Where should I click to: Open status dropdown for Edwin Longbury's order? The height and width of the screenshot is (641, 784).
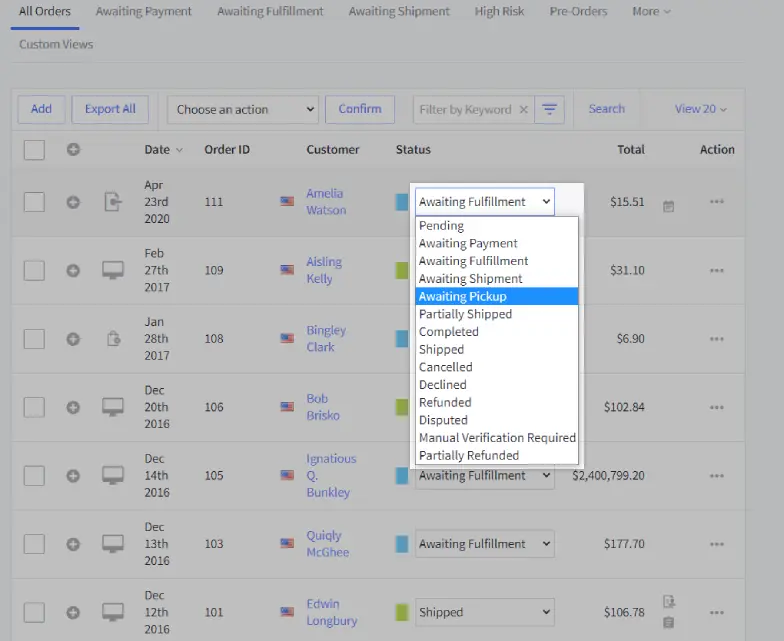pyautogui.click(x=484, y=612)
